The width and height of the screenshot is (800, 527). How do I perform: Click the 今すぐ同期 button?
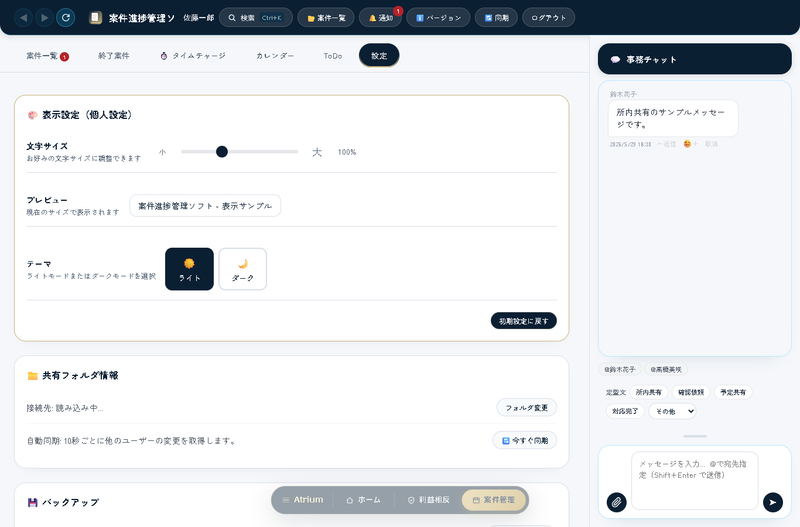524,440
